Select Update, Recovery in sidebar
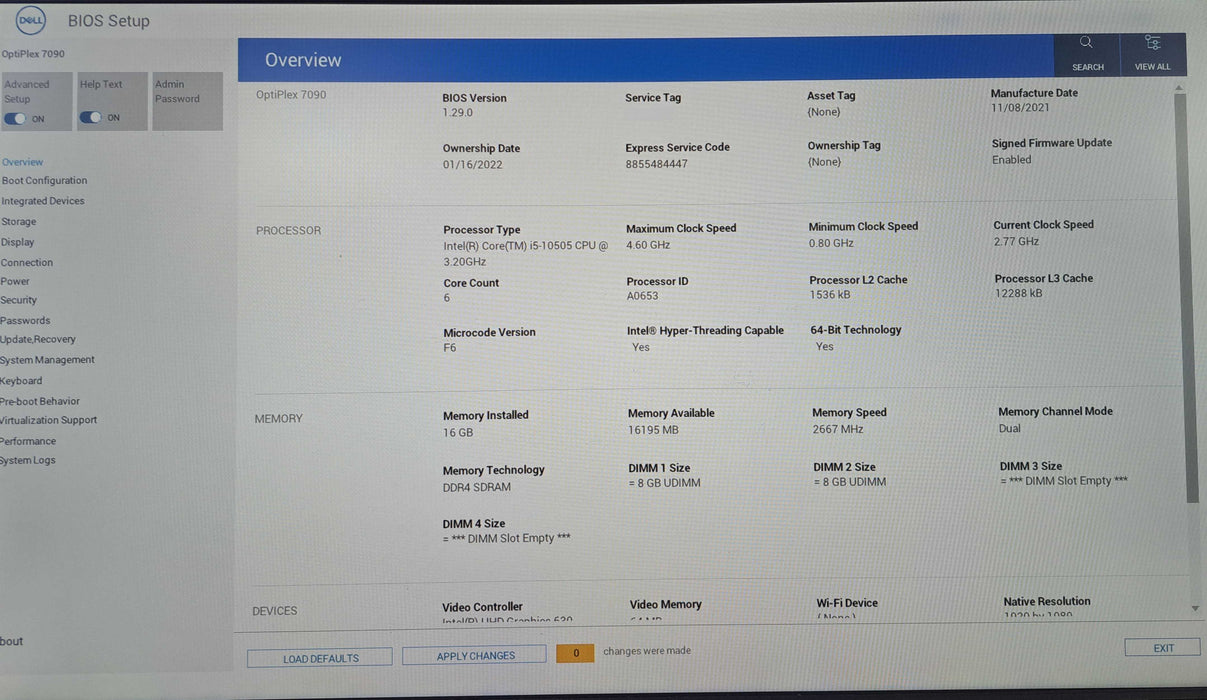This screenshot has width=1207, height=700. [37, 340]
